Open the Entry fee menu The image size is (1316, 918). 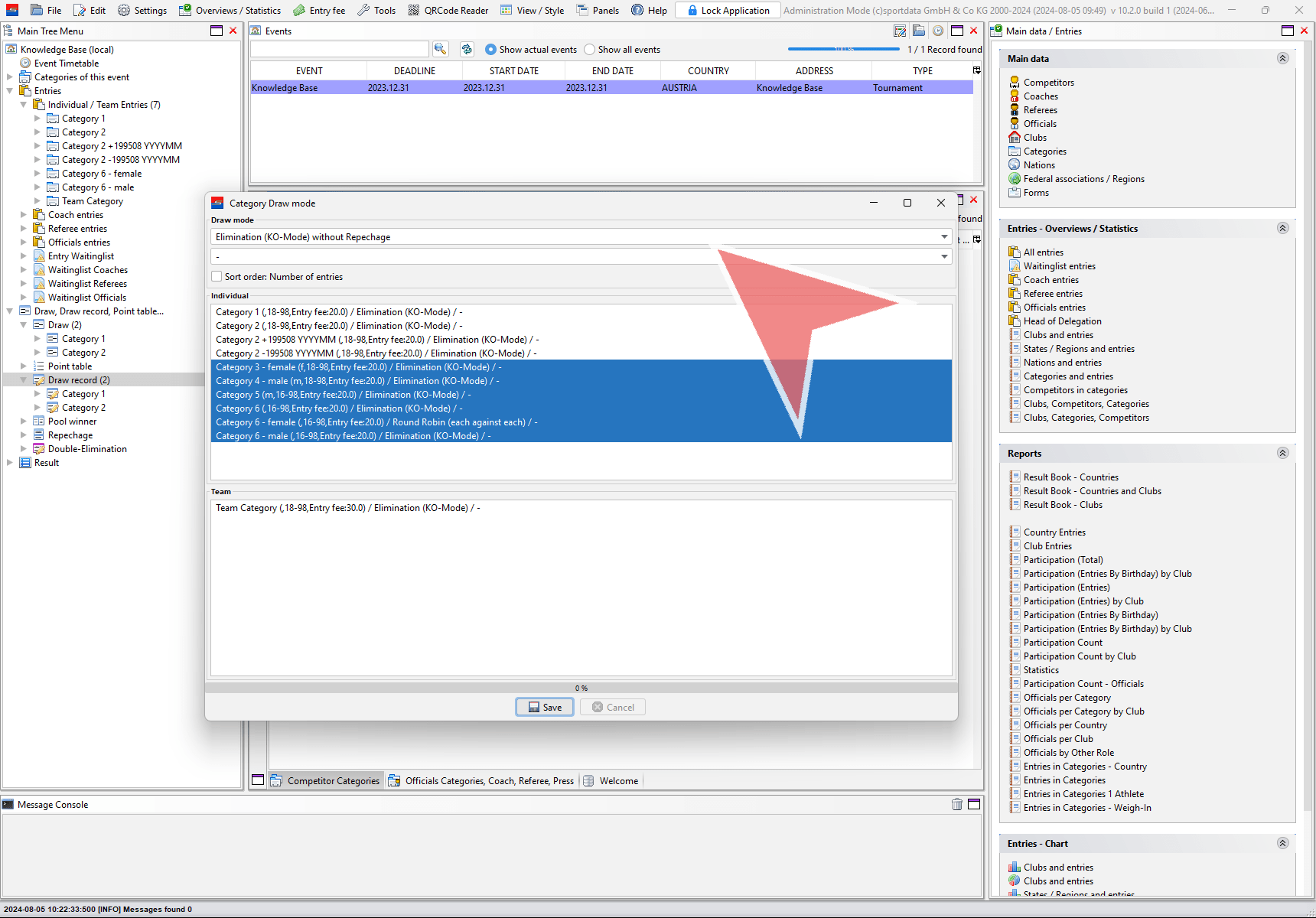pos(319,10)
